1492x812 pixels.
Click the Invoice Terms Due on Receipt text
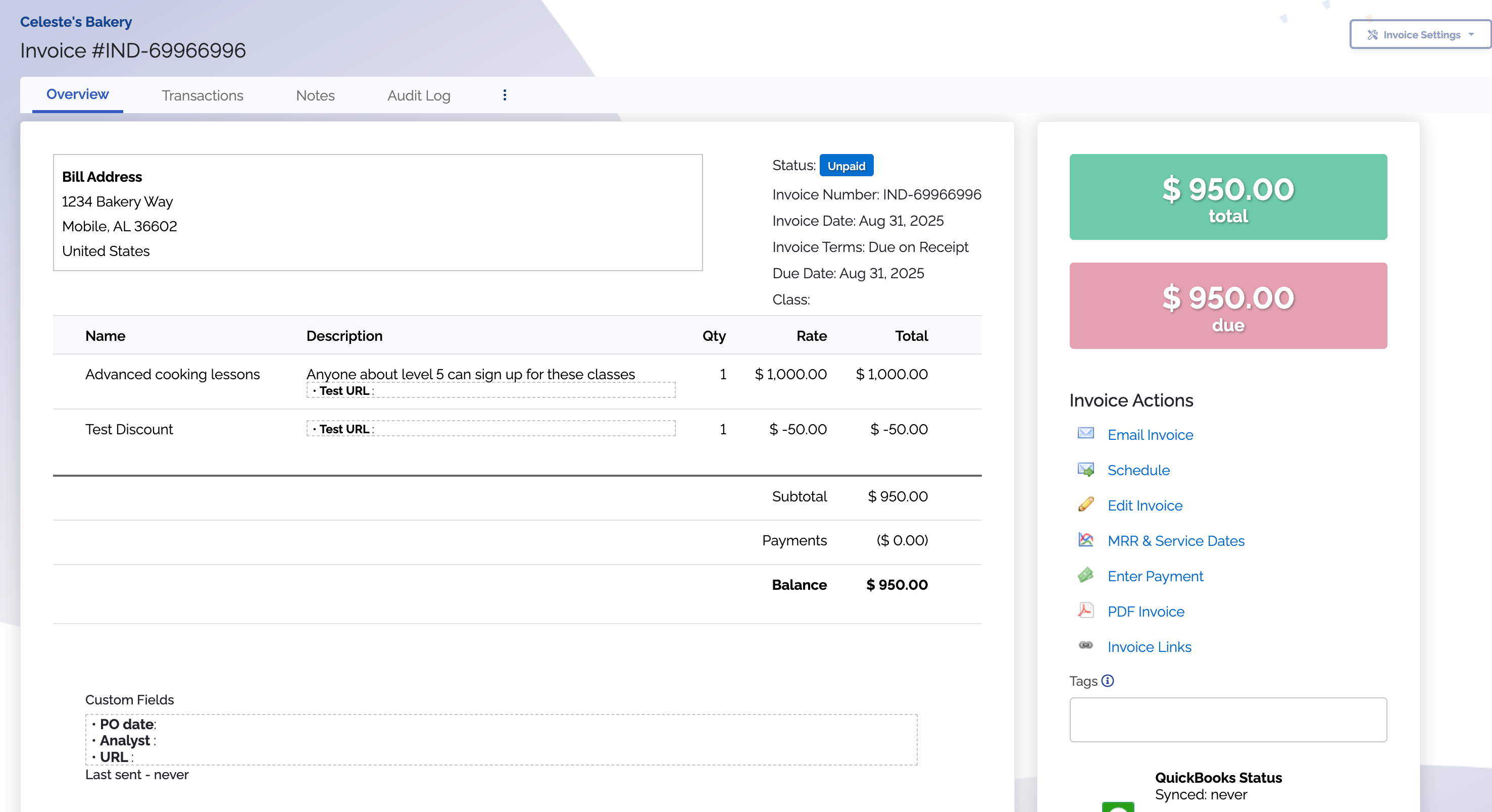pyautogui.click(x=870, y=247)
